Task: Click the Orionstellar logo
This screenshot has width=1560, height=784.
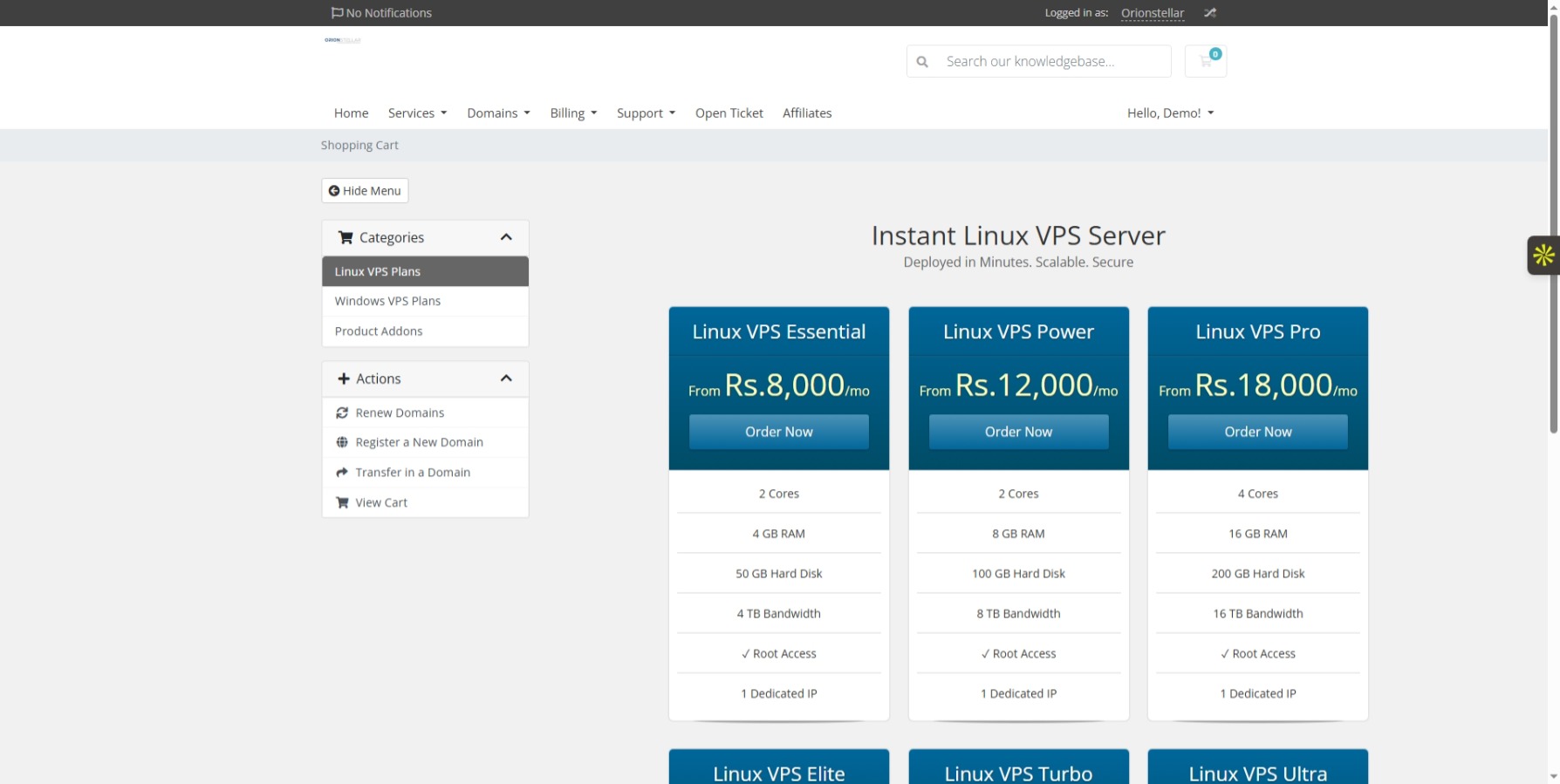Action: point(342,40)
